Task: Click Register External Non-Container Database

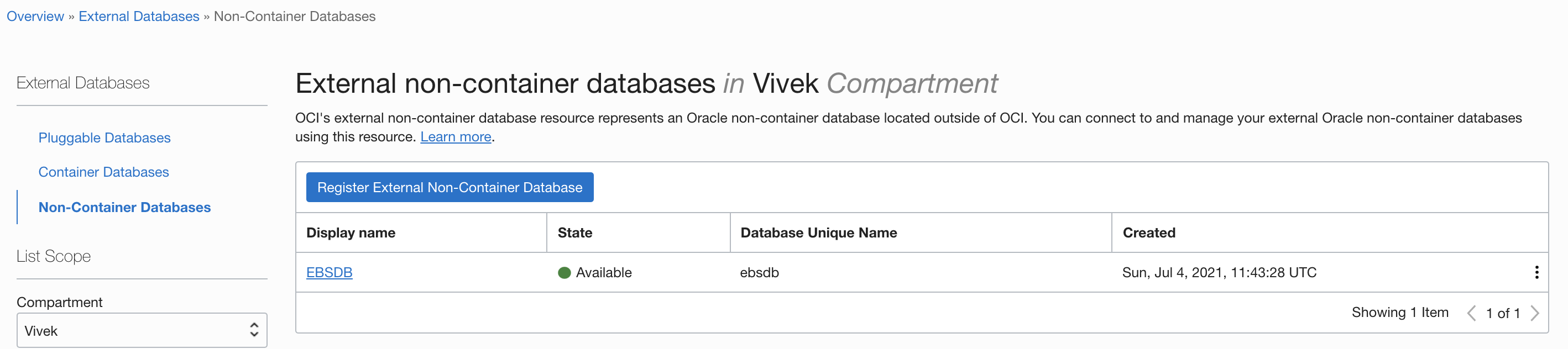Action: coord(450,187)
